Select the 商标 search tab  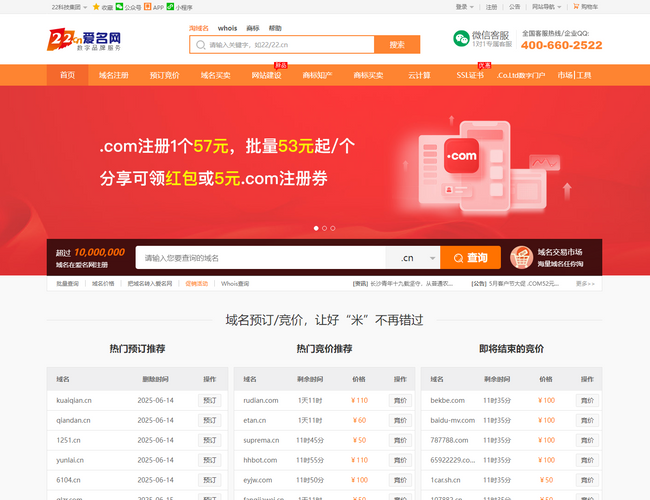253,28
